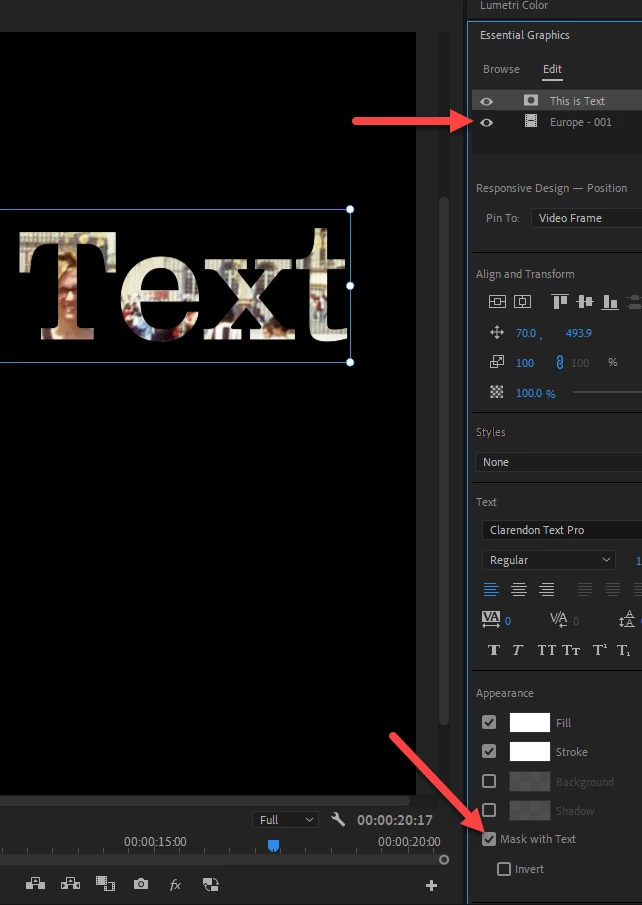Click the tracking value 0
Screen dimensions: 642x905
click(507, 621)
